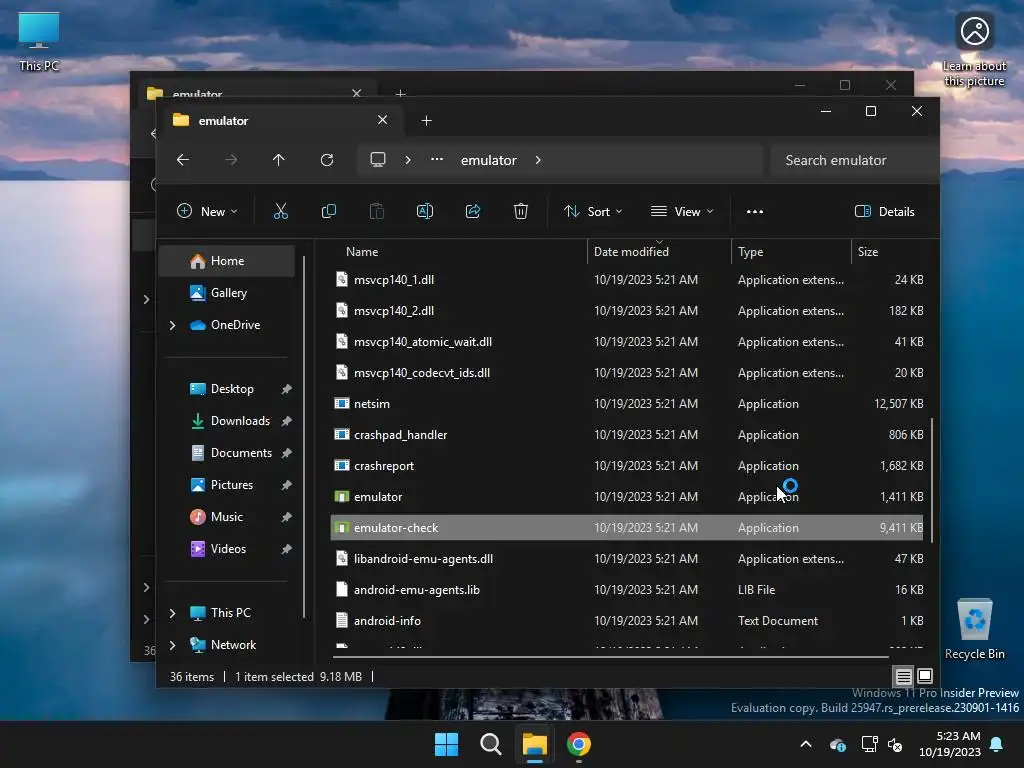
Task: Go up one folder level arrow
Action: click(279, 160)
